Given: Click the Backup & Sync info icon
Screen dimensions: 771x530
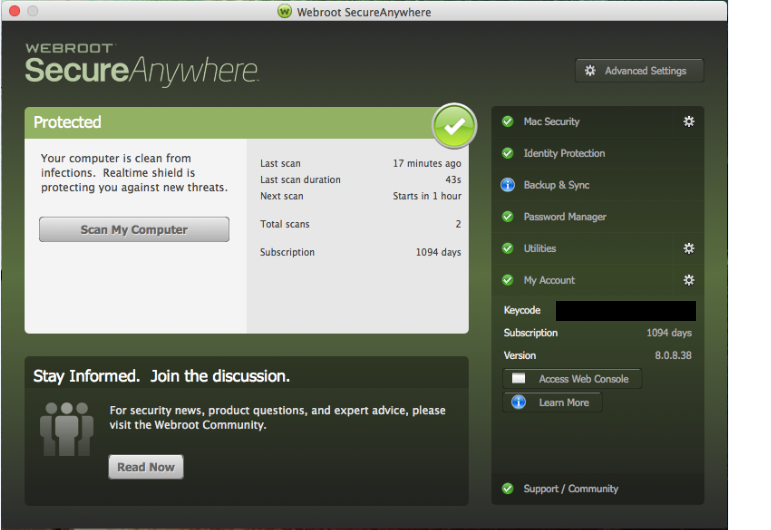Looking at the screenshot, I should (507, 185).
